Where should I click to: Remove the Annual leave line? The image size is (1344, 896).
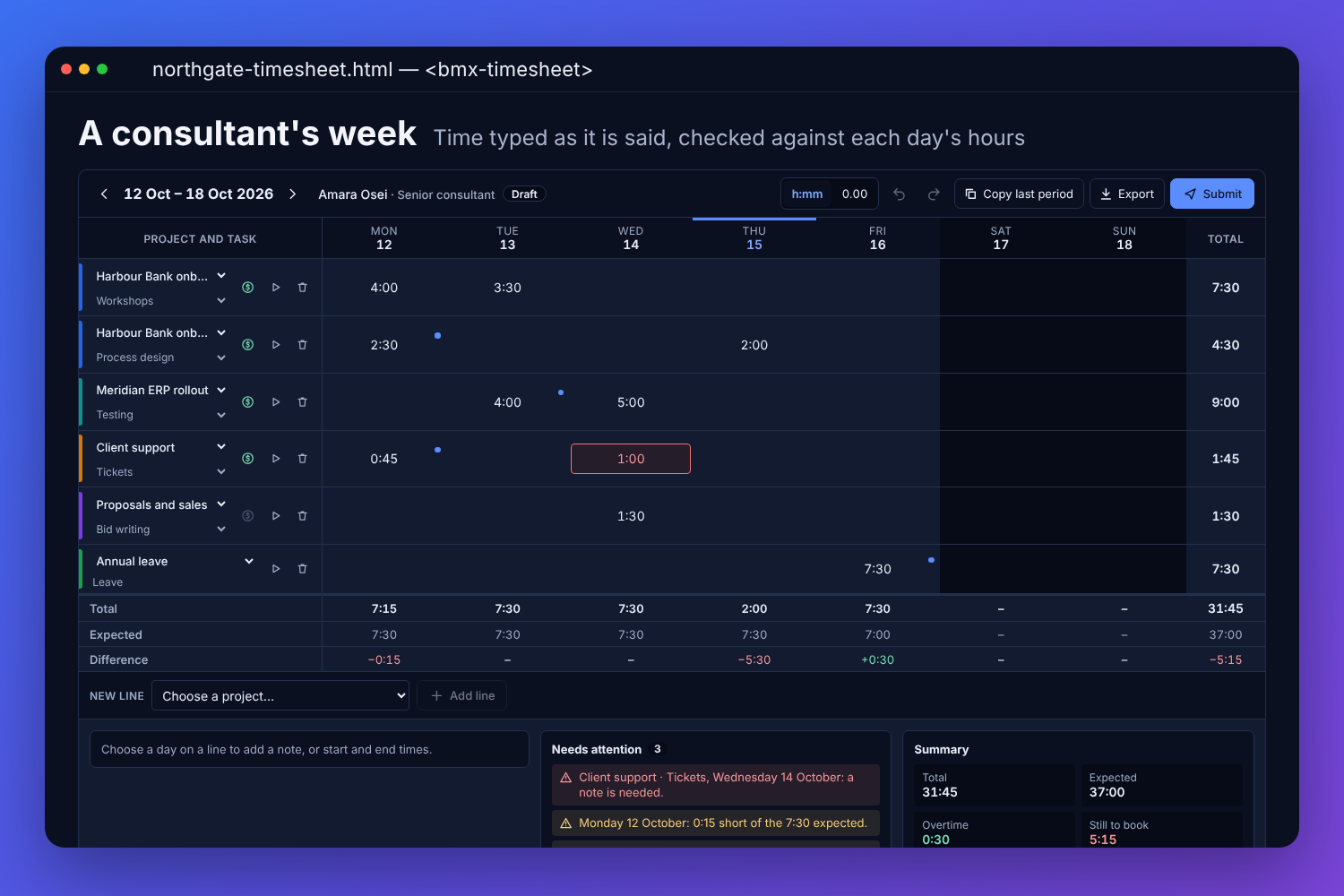point(302,569)
